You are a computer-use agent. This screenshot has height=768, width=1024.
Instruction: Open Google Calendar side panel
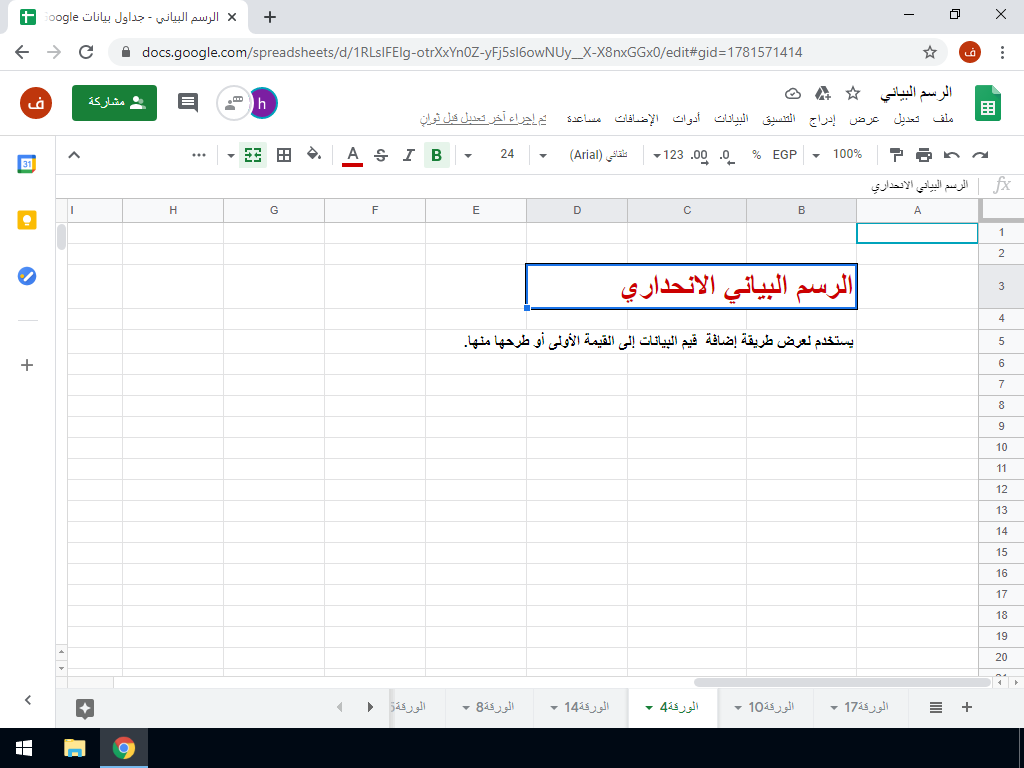(x=27, y=164)
